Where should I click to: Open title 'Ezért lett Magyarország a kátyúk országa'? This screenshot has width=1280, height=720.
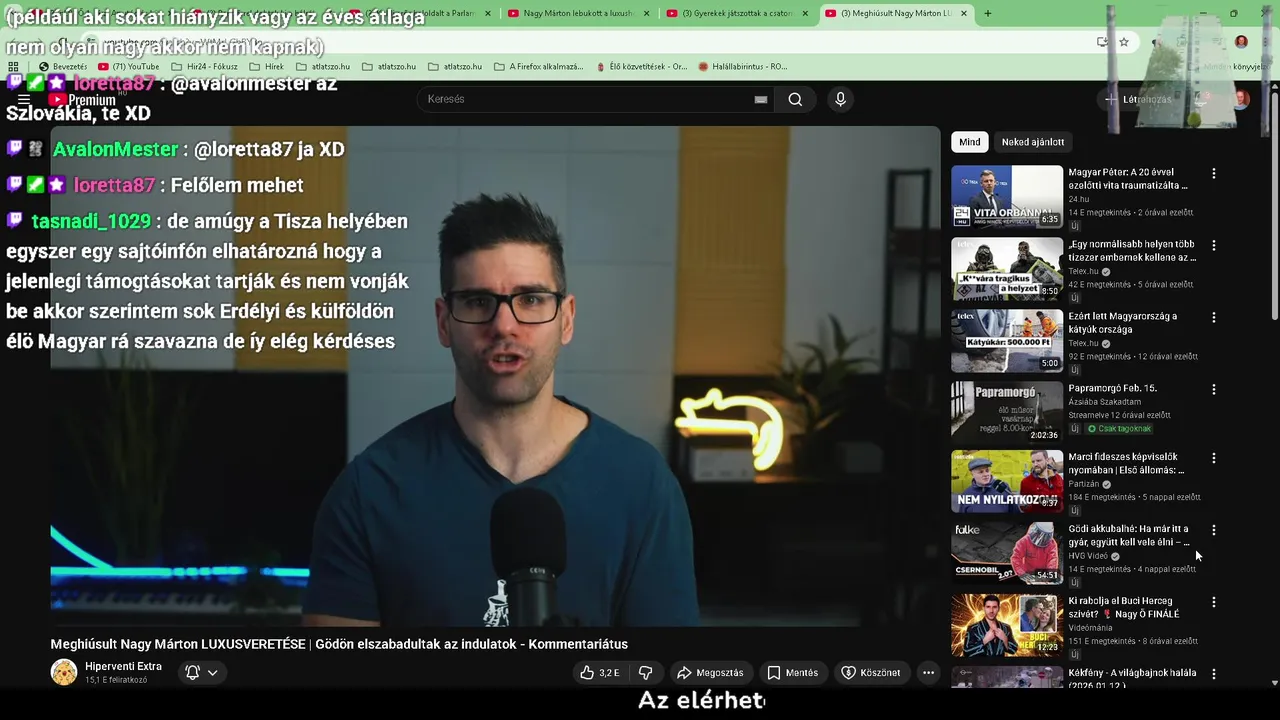click(1122, 323)
